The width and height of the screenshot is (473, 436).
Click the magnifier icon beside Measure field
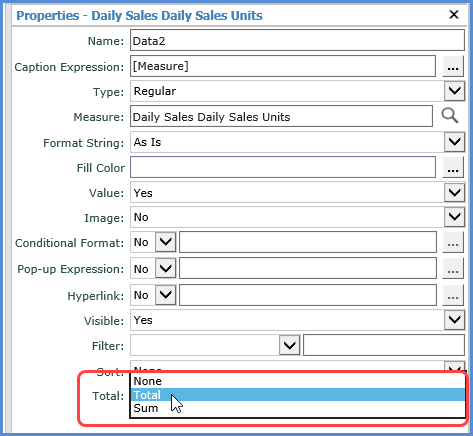[x=450, y=116]
